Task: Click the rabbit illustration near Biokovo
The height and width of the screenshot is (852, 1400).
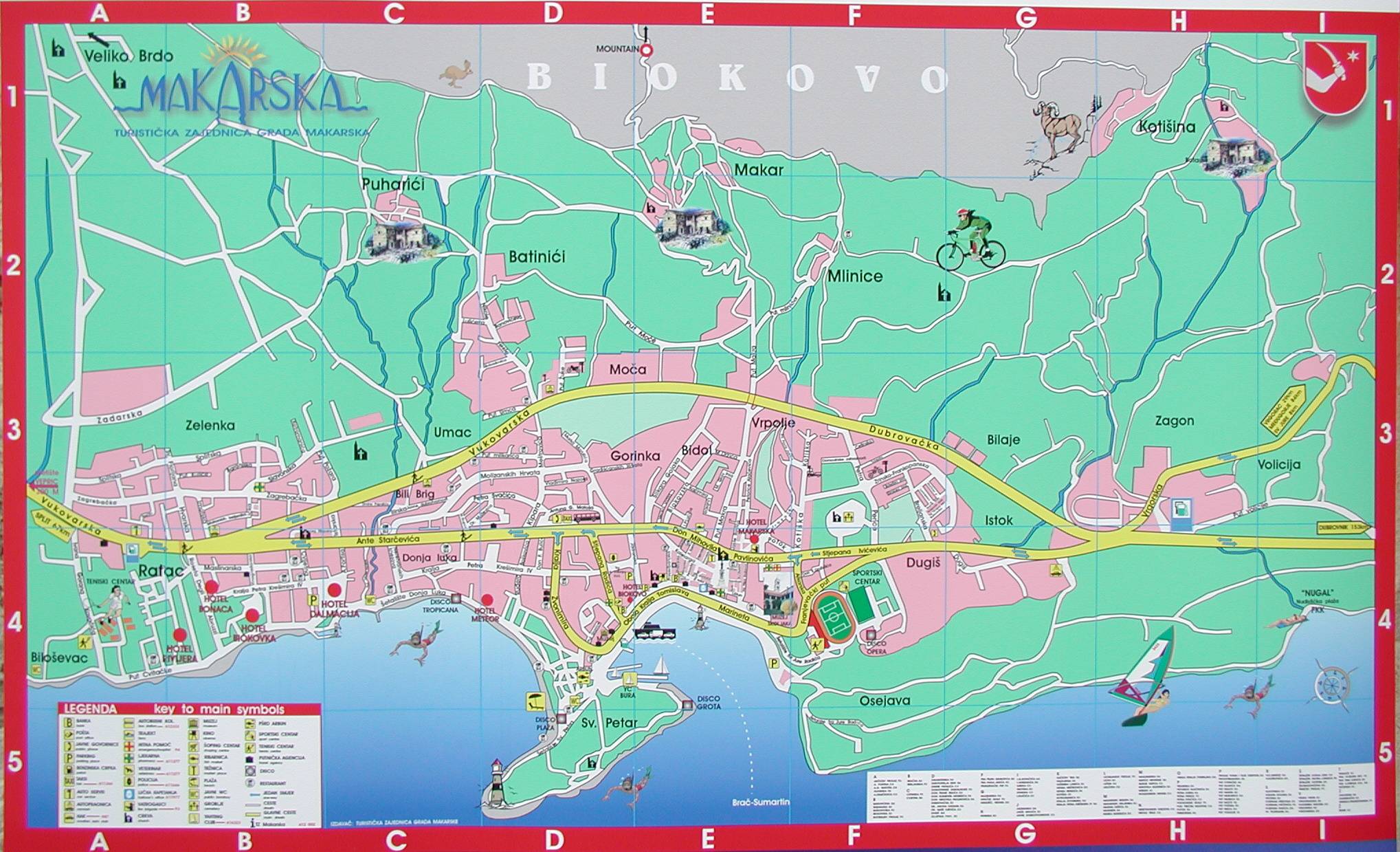Action: point(457,73)
